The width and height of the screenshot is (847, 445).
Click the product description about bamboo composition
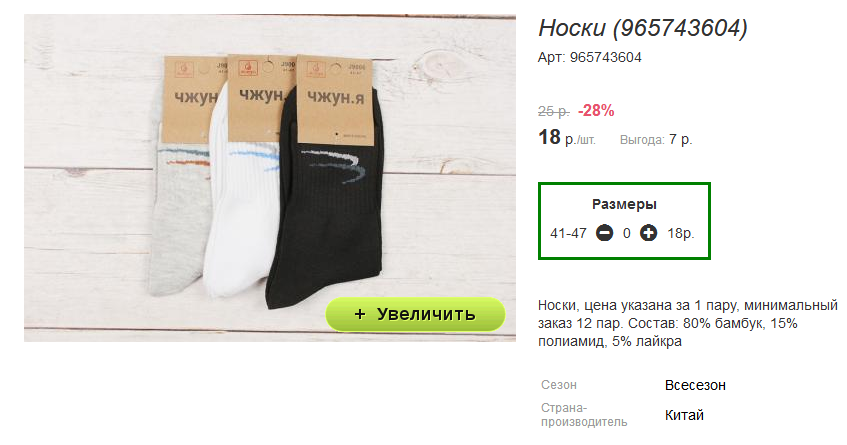point(687,323)
